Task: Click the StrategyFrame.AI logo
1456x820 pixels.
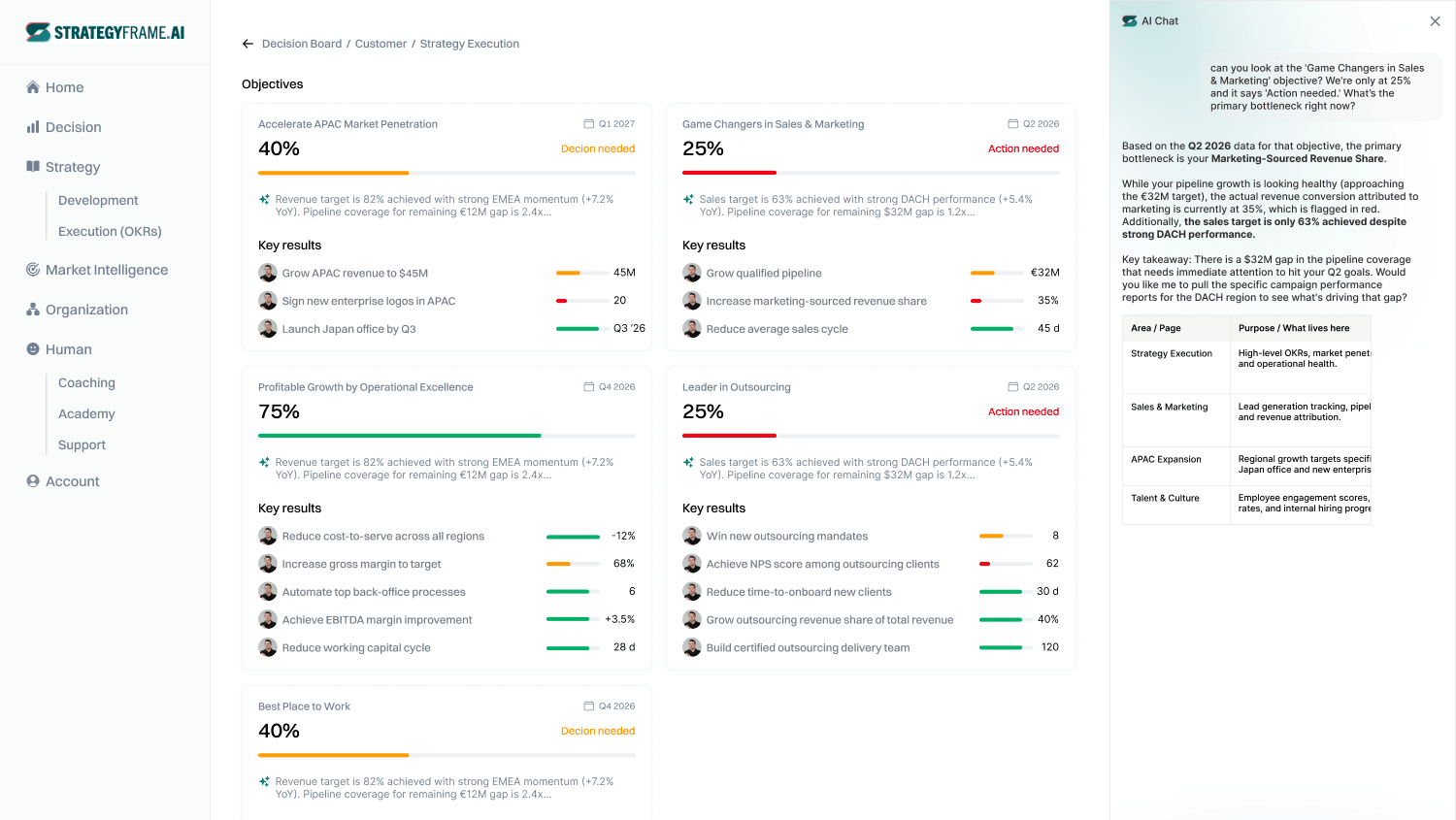Action: pos(105,32)
